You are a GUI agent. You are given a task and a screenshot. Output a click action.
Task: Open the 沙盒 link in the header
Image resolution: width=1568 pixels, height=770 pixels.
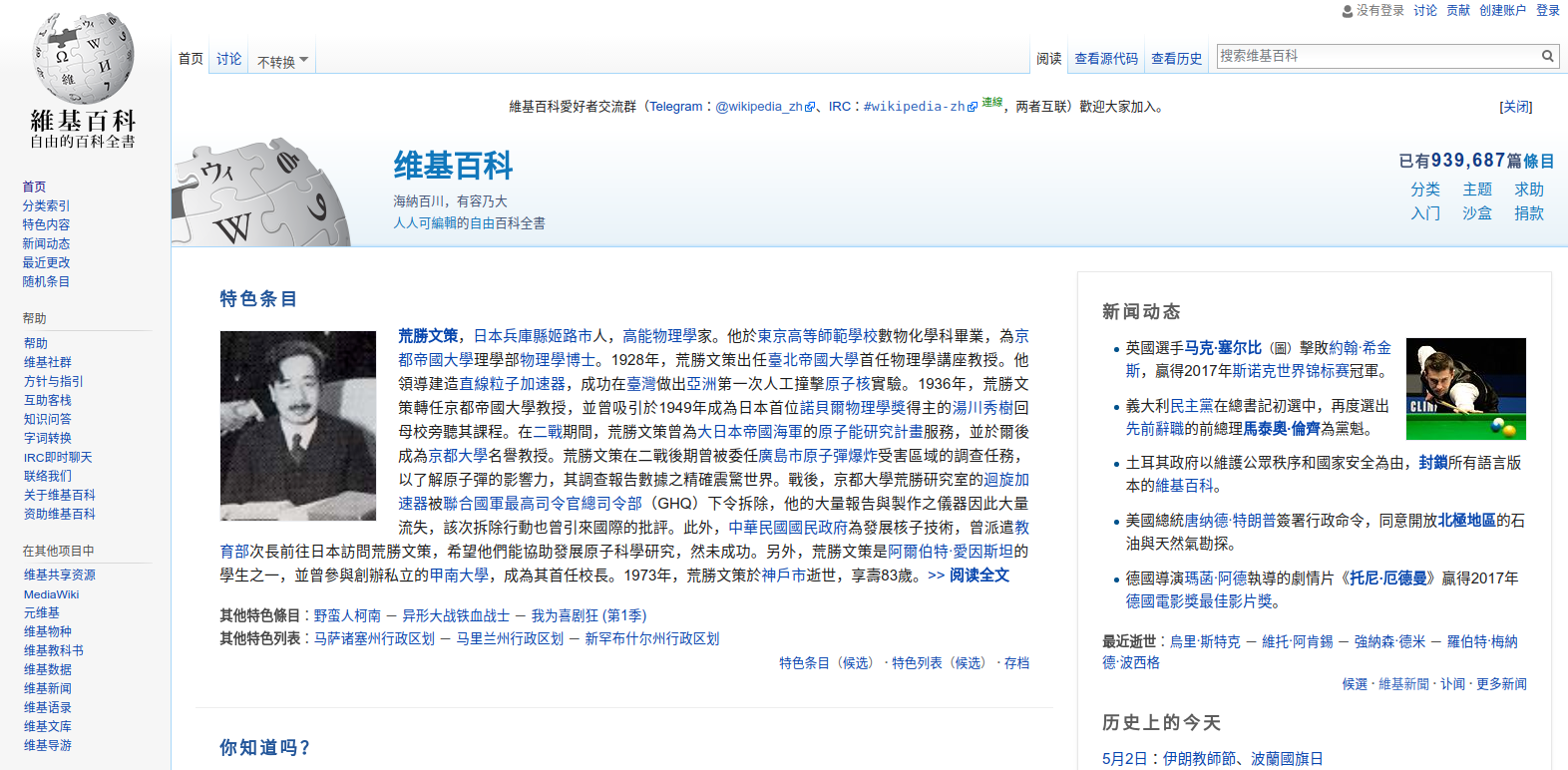click(x=1476, y=213)
